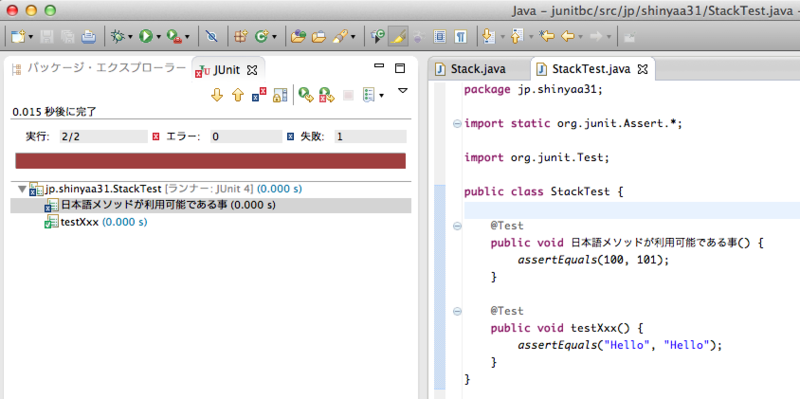Click the Previous Failed Test up arrow
800x399 pixels.
pyautogui.click(x=238, y=94)
